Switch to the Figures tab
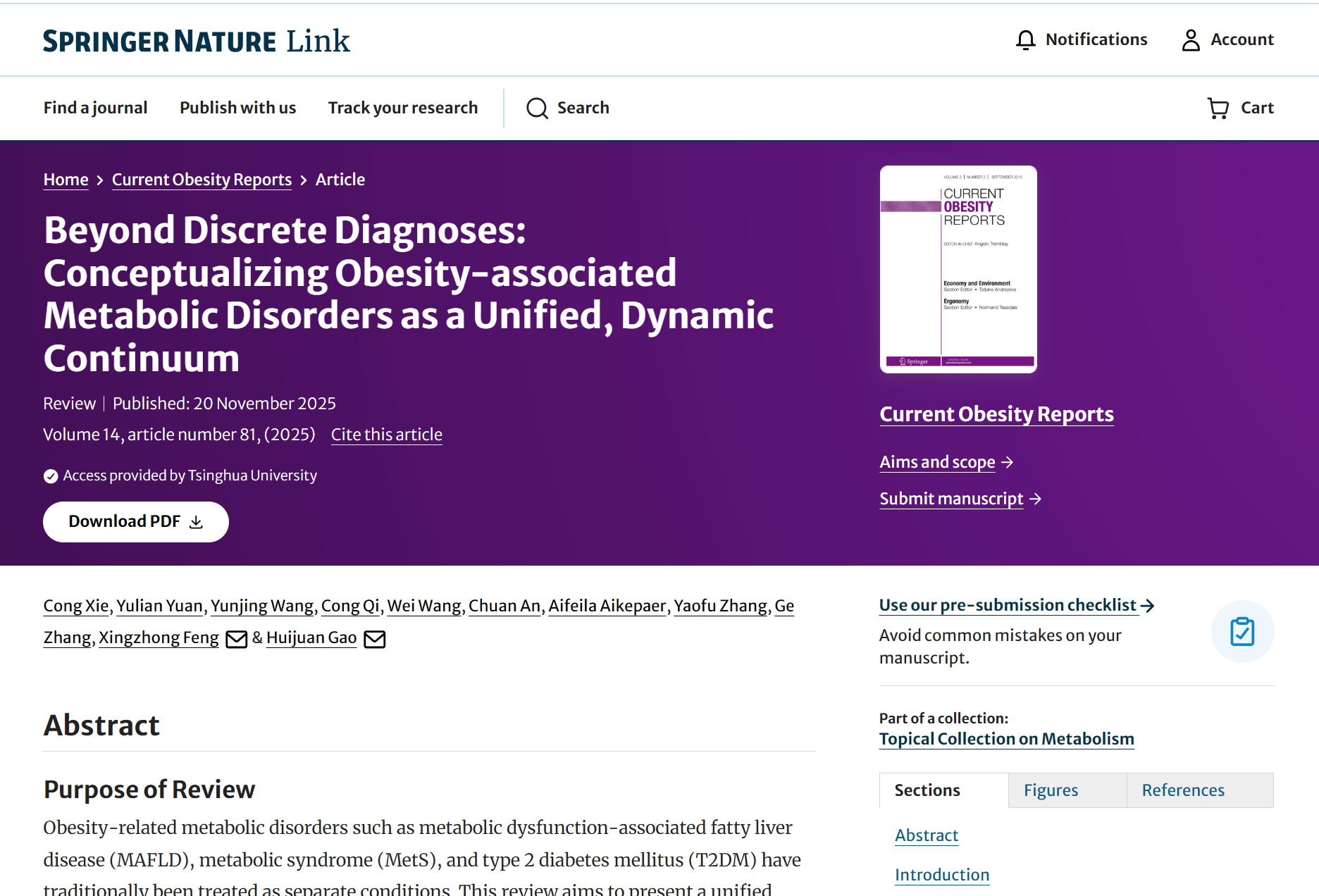This screenshot has height=896, width=1319. click(x=1051, y=790)
